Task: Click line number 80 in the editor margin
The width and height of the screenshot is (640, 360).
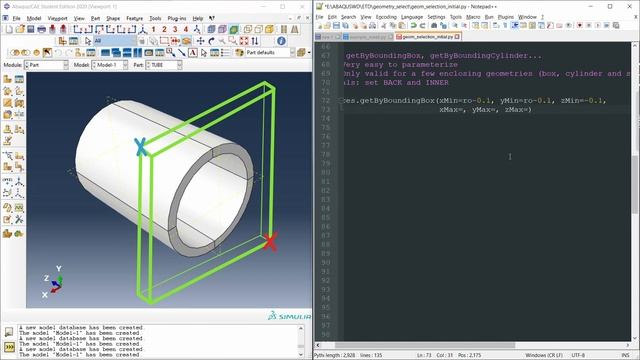Action: pos(325,173)
